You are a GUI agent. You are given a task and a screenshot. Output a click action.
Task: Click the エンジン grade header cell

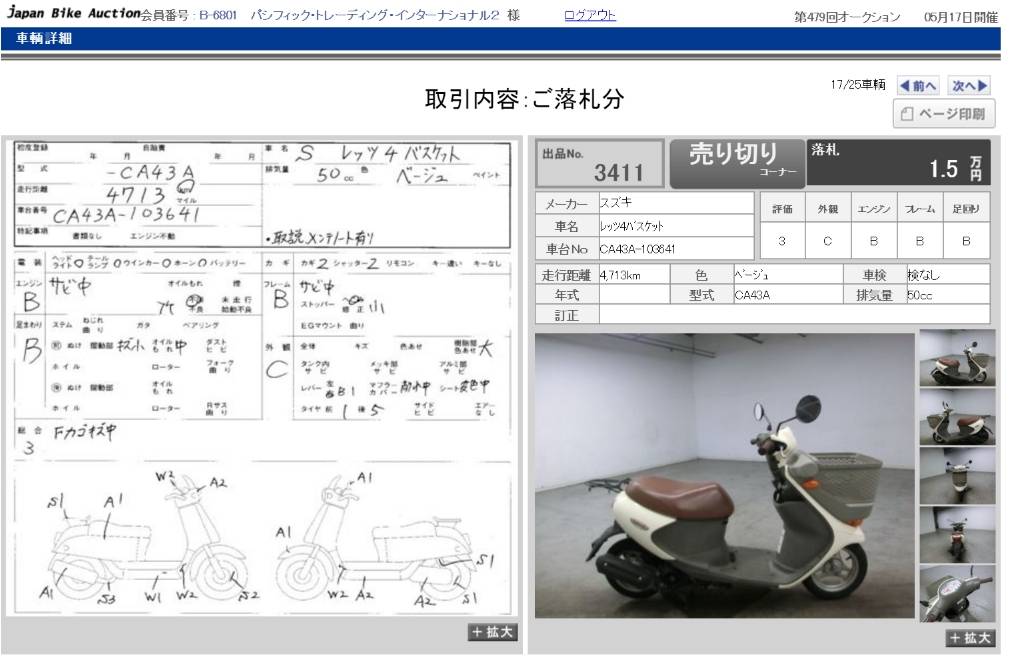(x=873, y=209)
